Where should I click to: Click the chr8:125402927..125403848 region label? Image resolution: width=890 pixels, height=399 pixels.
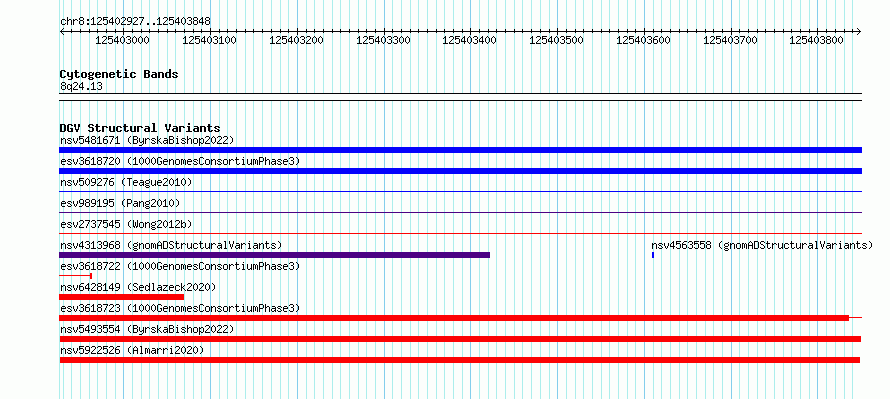tap(135, 22)
